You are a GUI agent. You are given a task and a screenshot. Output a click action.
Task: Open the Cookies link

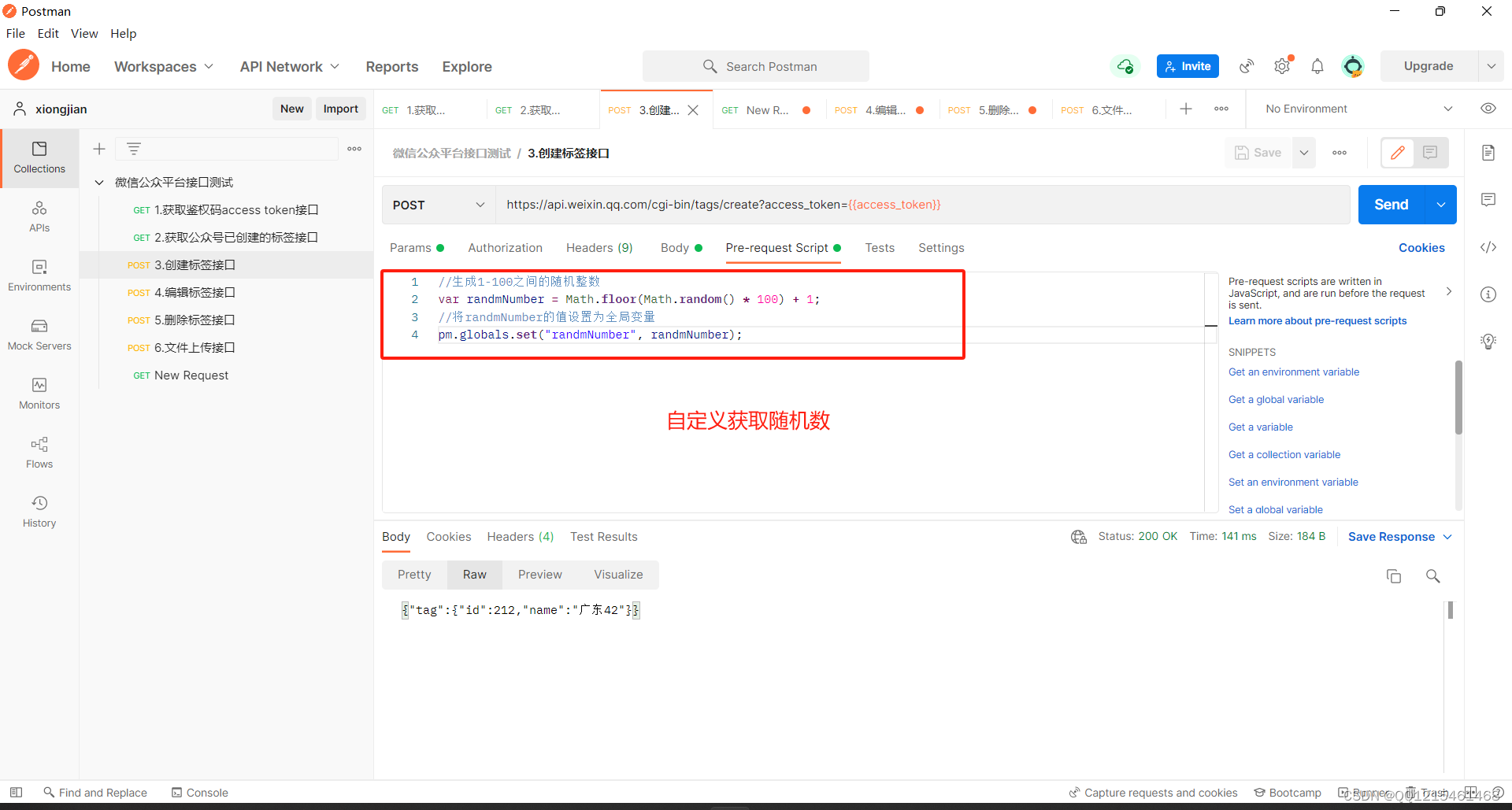pos(1421,248)
